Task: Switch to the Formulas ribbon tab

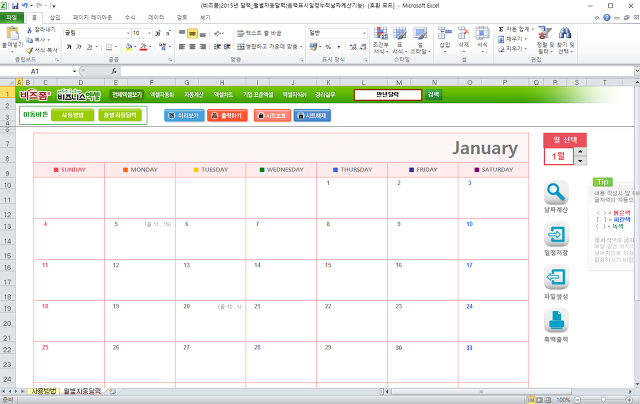Action: (130, 18)
